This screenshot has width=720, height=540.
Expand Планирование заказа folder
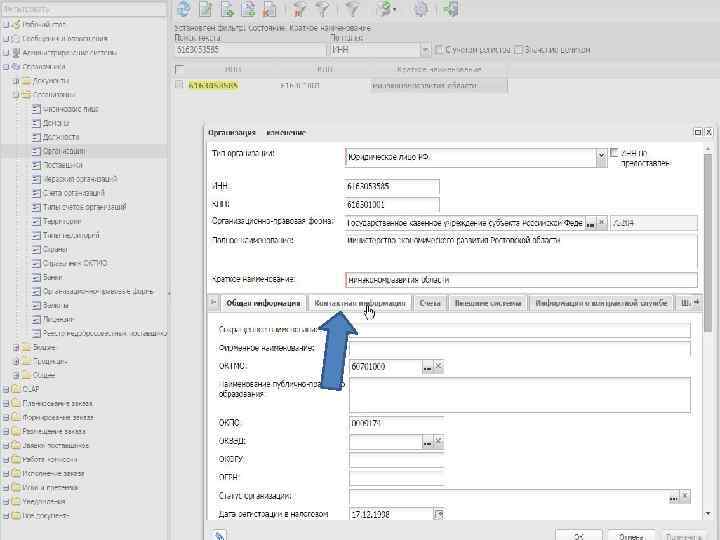point(6,404)
